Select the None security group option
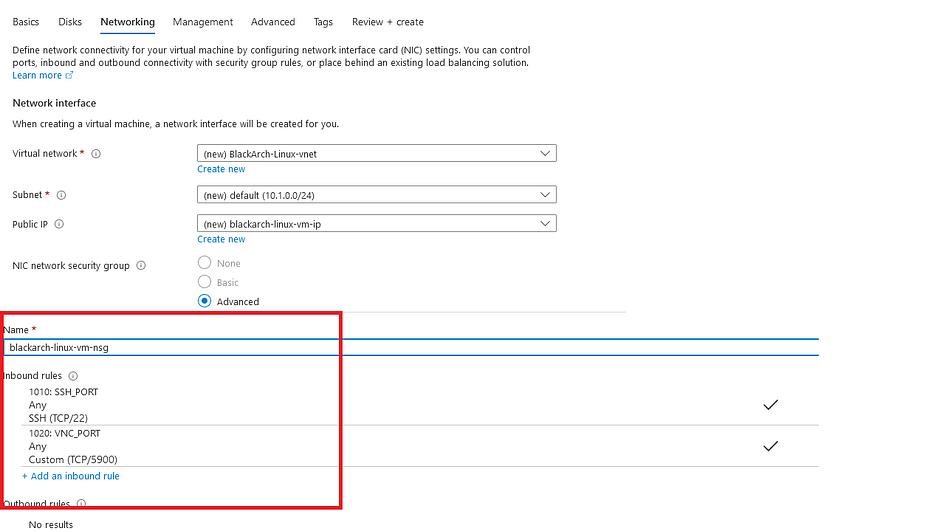The image size is (945, 532). coord(204,263)
